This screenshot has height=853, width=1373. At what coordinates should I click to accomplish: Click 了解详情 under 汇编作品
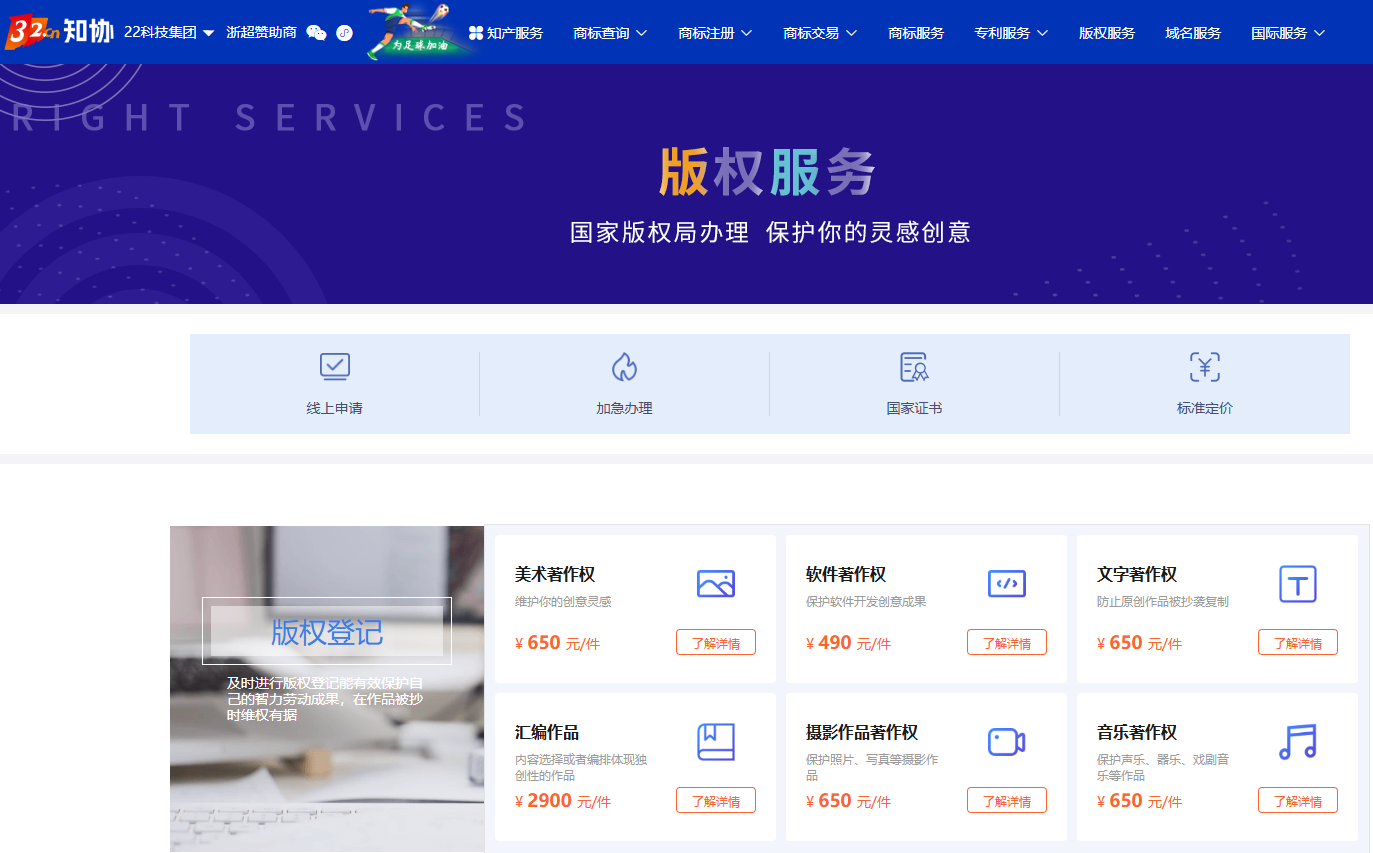point(715,801)
